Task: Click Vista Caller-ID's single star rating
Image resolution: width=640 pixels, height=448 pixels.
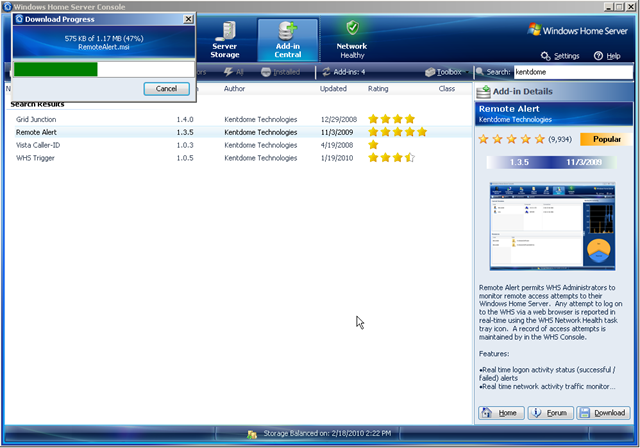Action: coord(373,144)
